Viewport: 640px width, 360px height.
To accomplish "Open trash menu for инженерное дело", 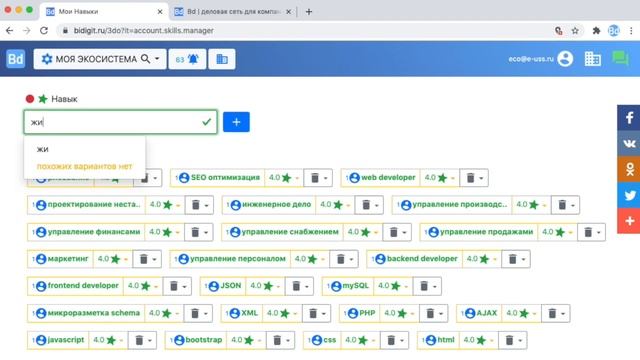I will [x=370, y=205].
